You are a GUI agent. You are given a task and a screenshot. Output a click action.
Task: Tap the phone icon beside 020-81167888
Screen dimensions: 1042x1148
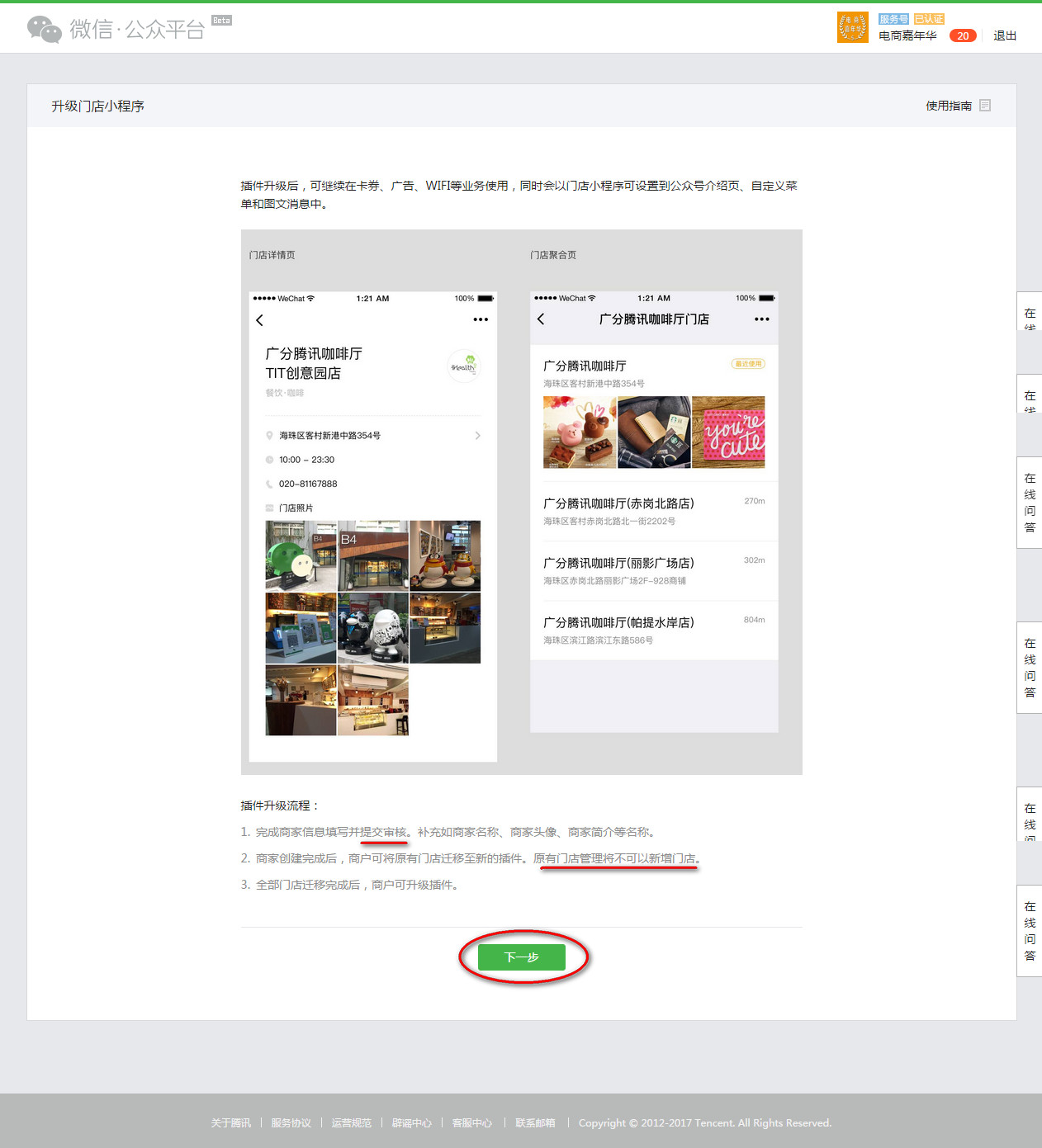click(269, 484)
